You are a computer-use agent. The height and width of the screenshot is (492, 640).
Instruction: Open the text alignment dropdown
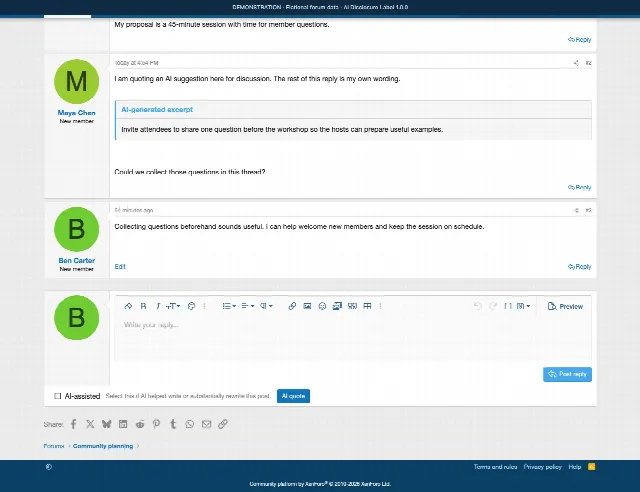point(248,306)
